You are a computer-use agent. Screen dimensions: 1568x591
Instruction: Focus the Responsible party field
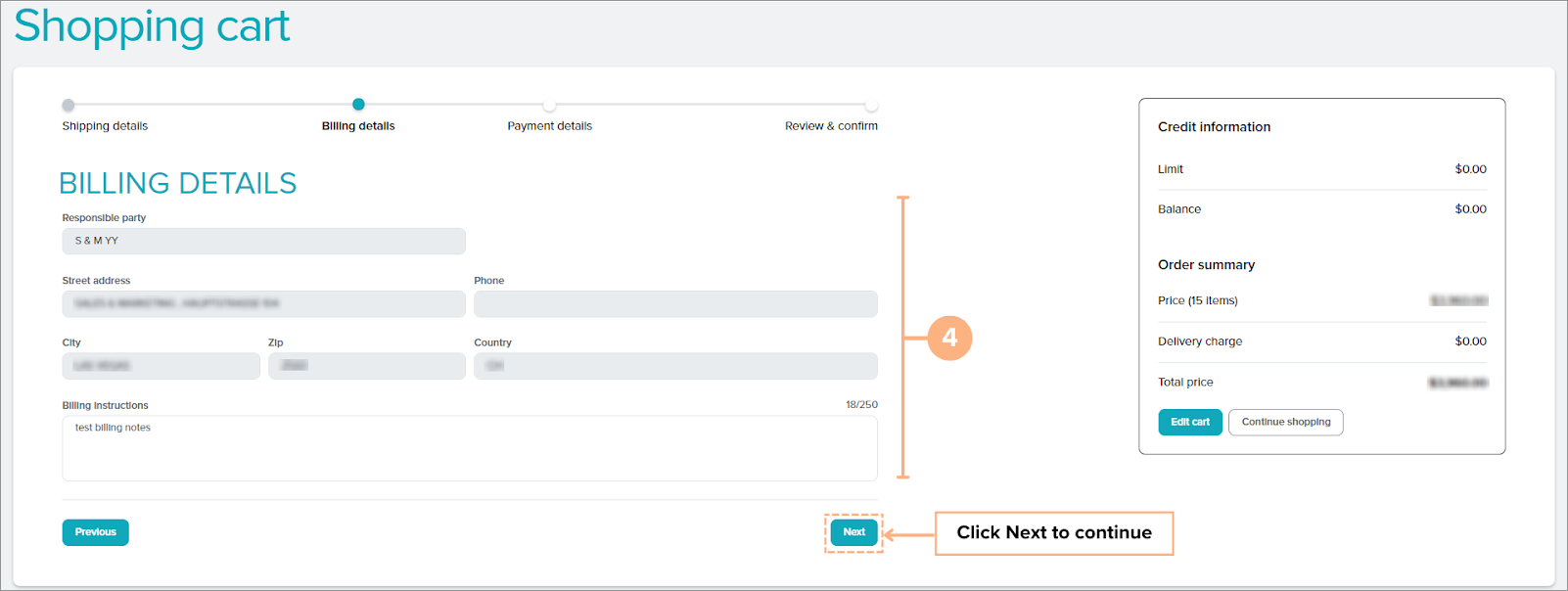(x=263, y=241)
